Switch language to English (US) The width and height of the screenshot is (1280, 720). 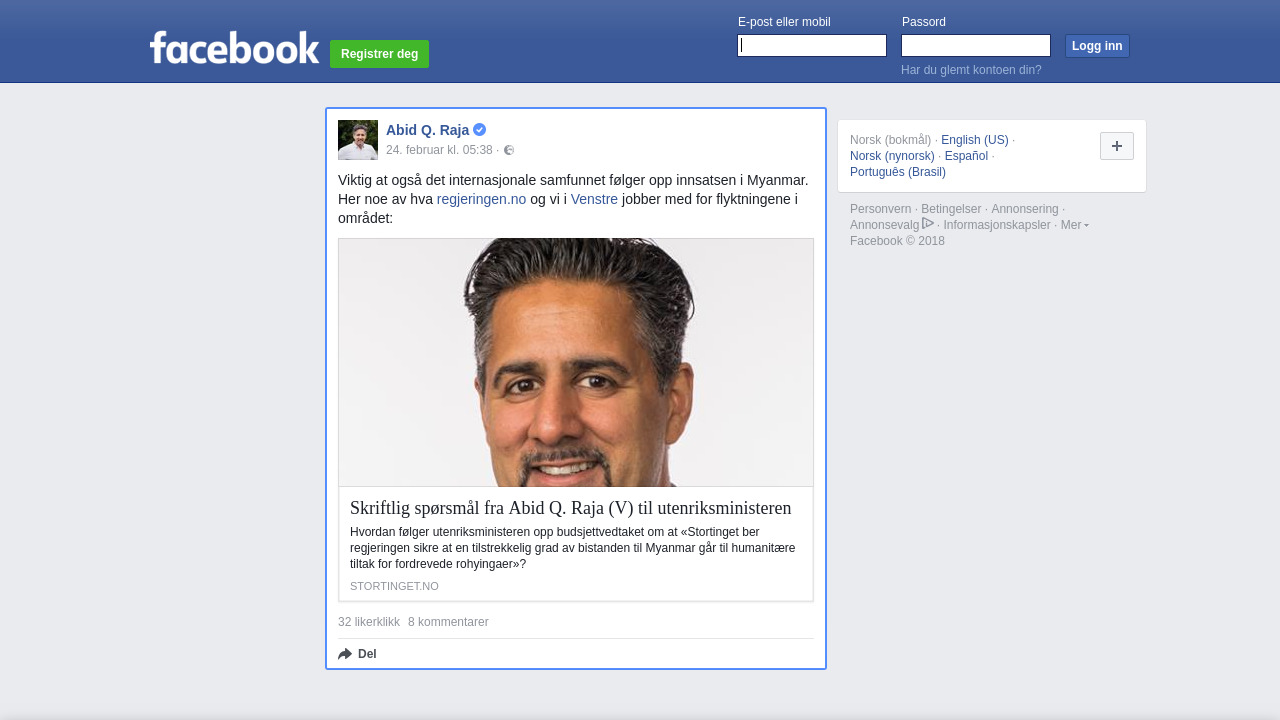pos(975,140)
